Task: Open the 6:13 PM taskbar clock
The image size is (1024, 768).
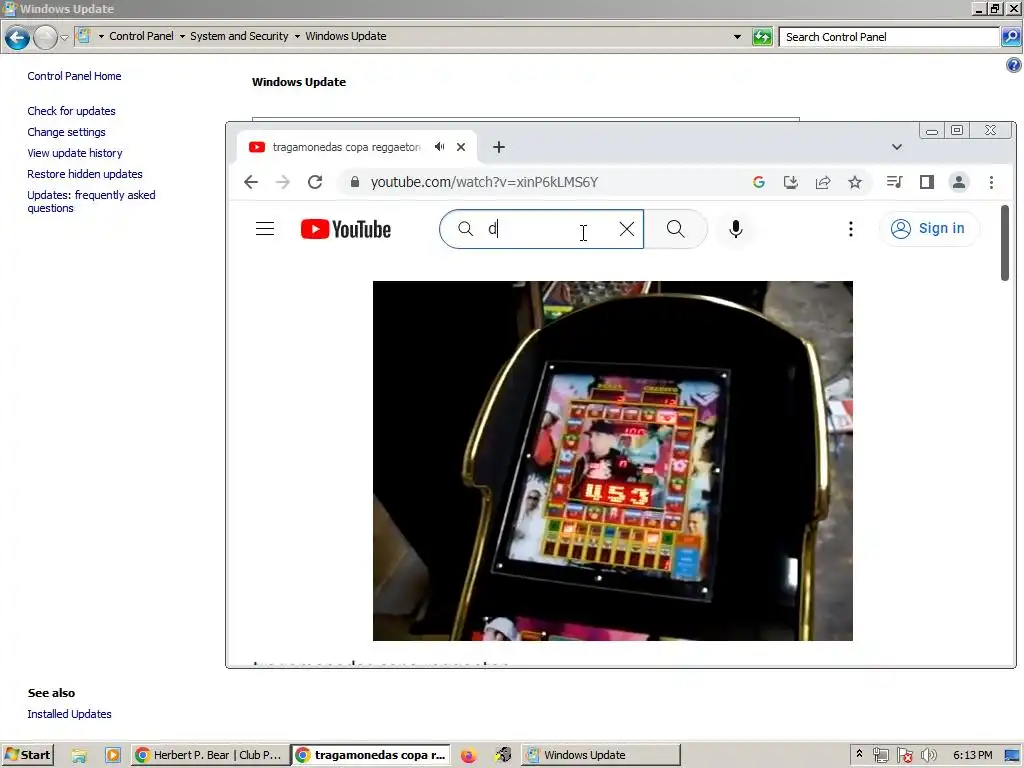Action: click(x=972, y=755)
